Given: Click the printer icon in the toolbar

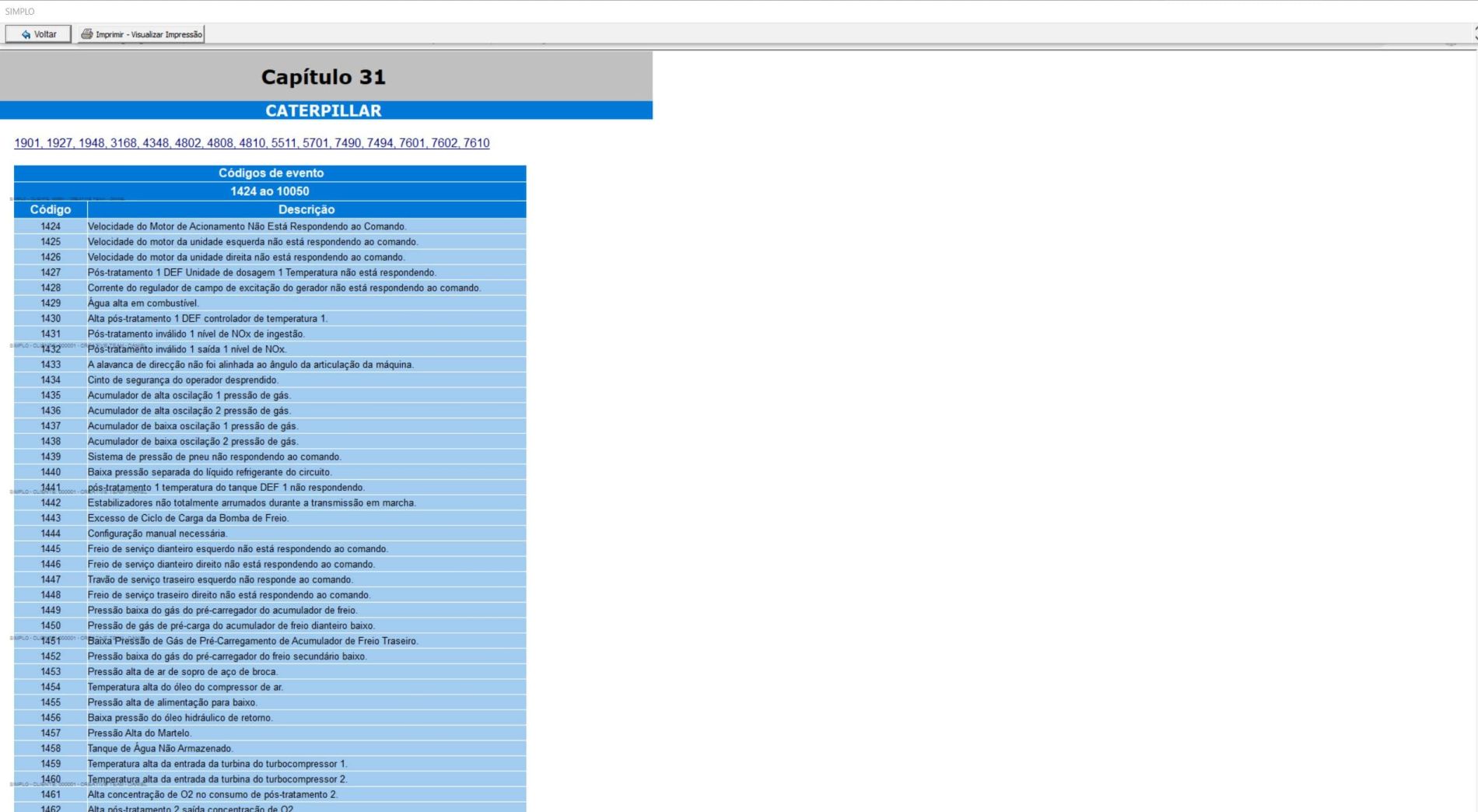Looking at the screenshot, I should click(86, 34).
